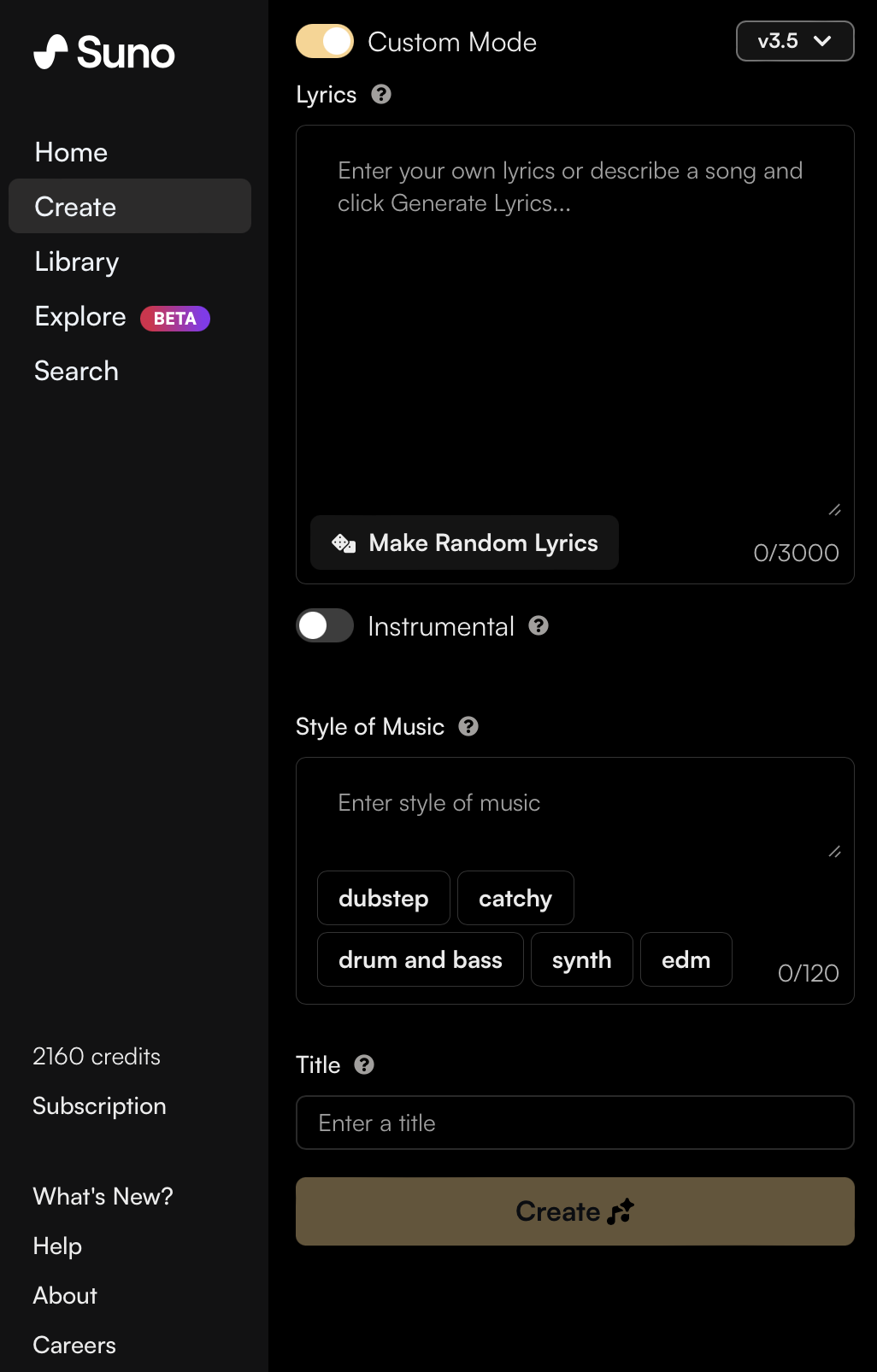The image size is (877, 1372).
Task: Click the Suno logo
Action: [x=104, y=53]
